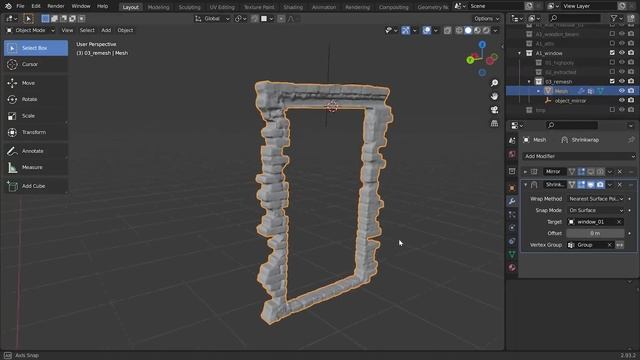Screen dimensions: 640x360
Task: Toggle viewport overlays display
Action: (427, 30)
